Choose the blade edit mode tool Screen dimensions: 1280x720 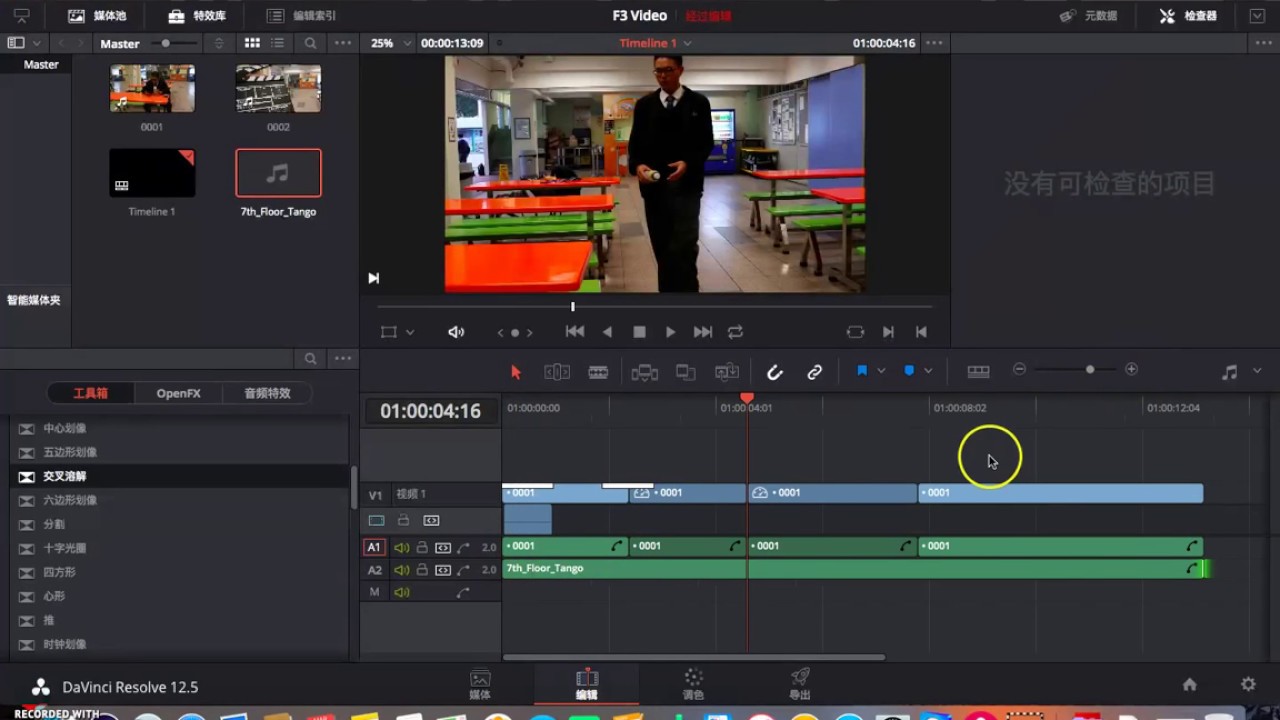click(x=598, y=372)
